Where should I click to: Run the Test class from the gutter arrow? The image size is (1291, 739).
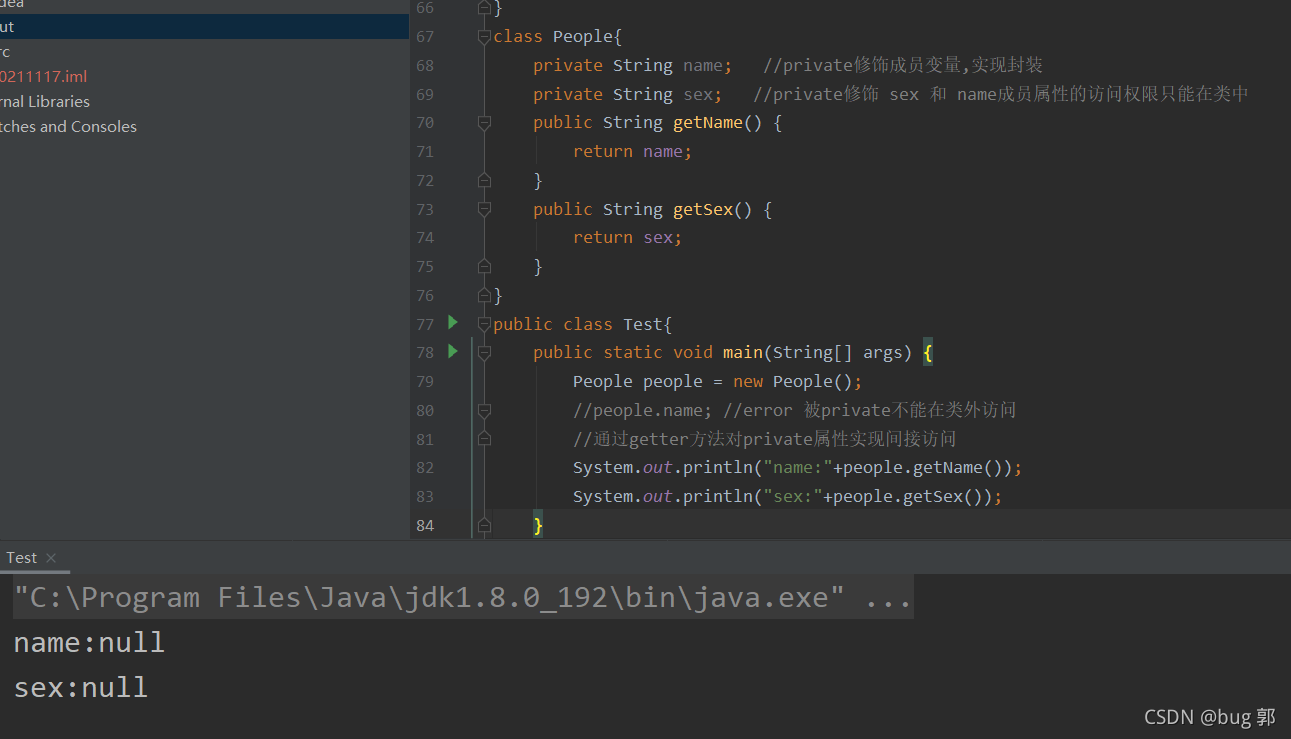[x=453, y=322]
